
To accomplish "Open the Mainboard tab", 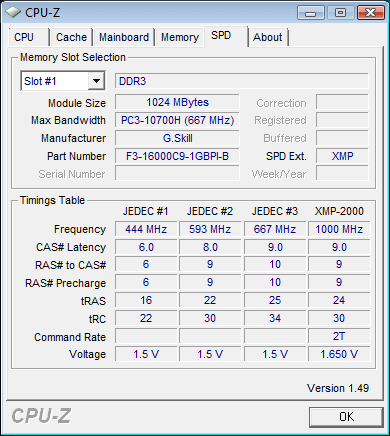I will 124,37.
